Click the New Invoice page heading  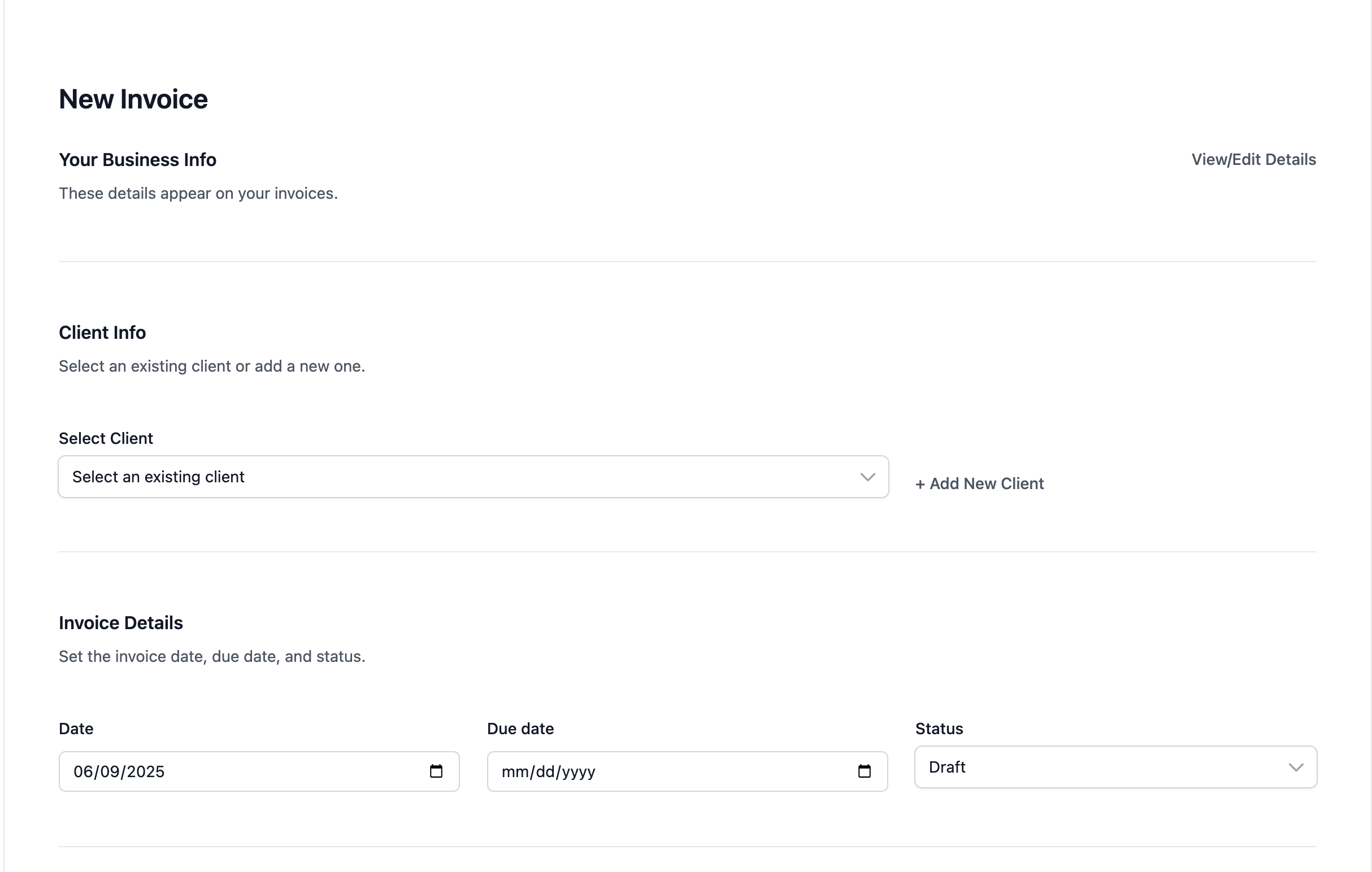[x=133, y=99]
